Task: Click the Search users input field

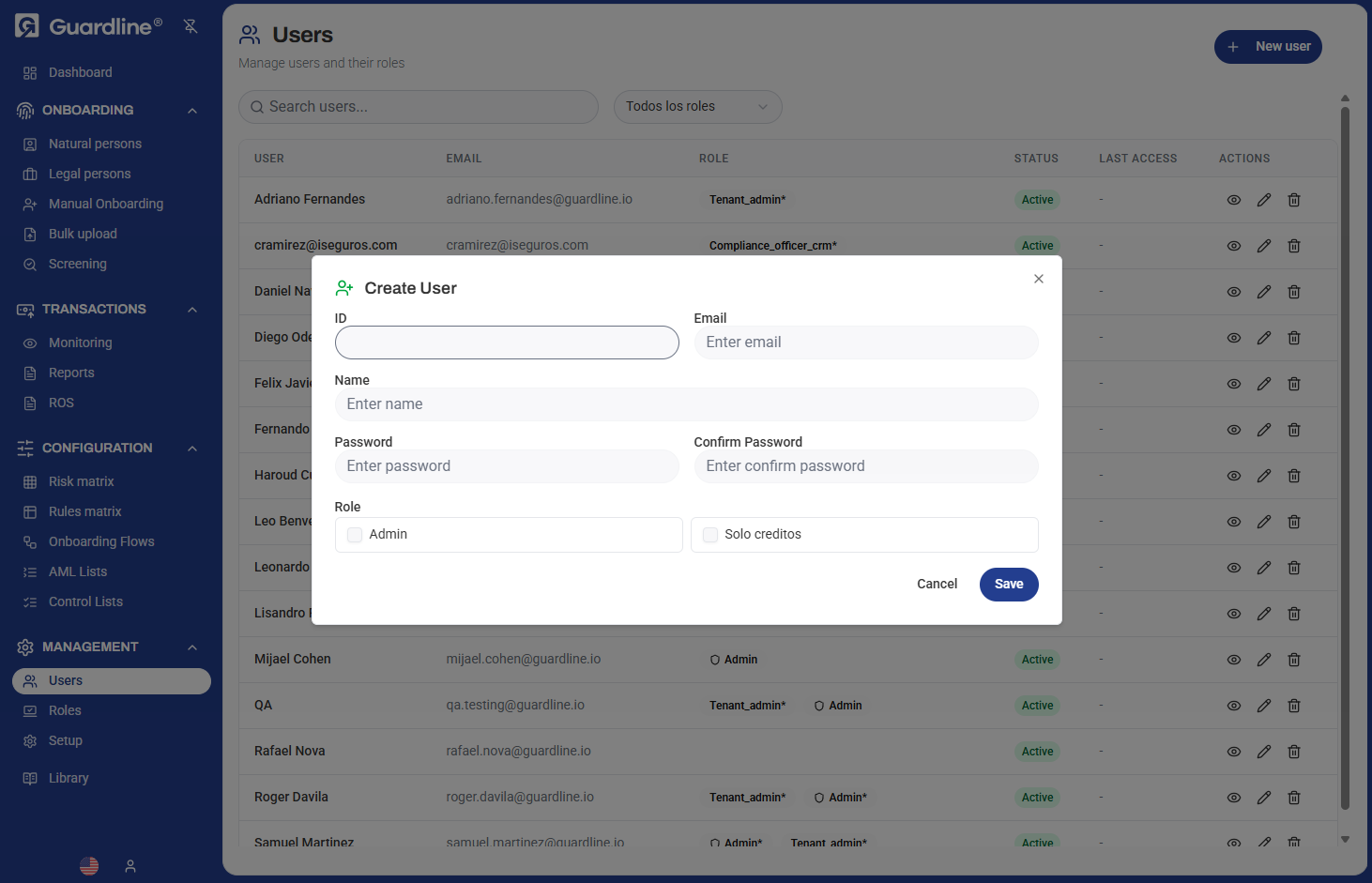Action: point(418,106)
